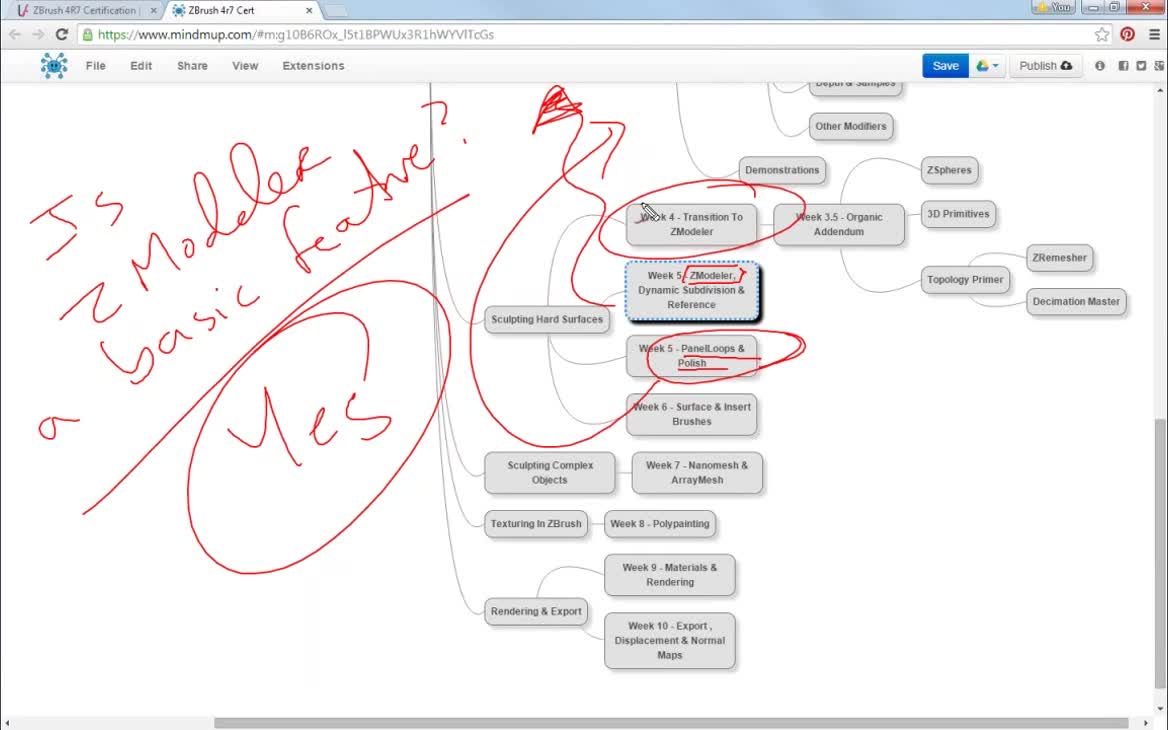Select the 3D Primitives node

[x=958, y=214]
